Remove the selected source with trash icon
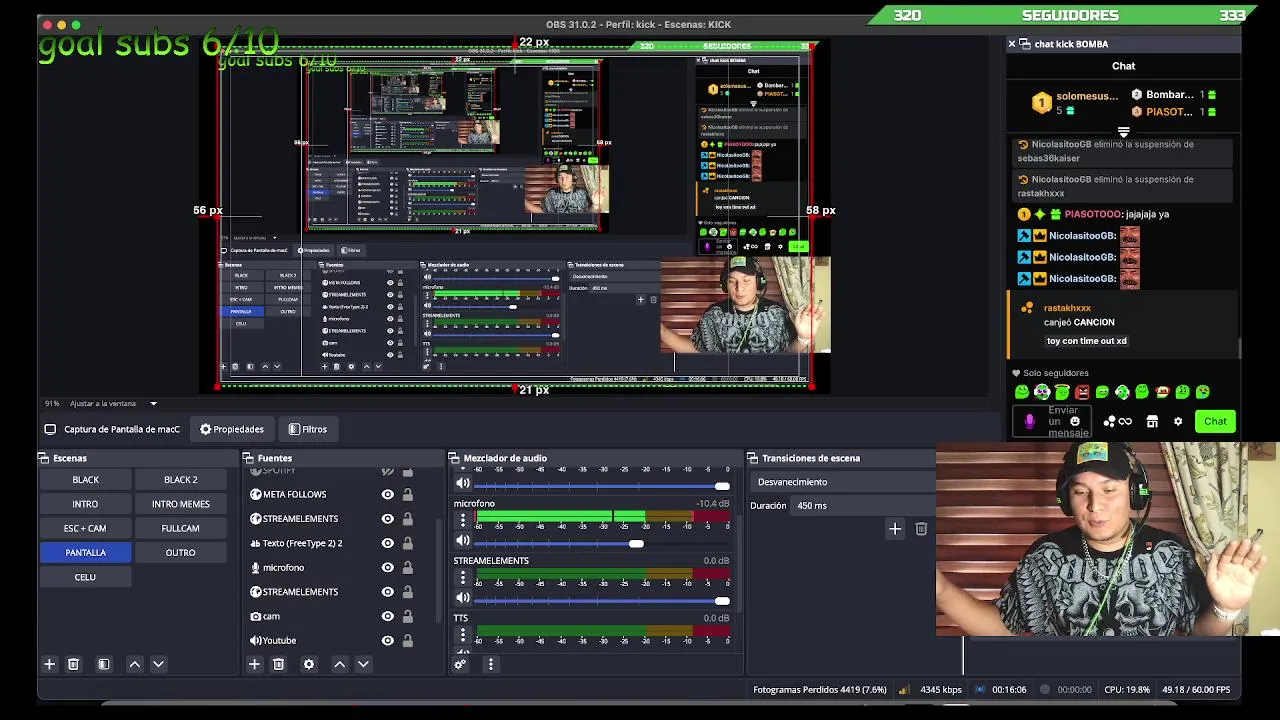 [279, 664]
